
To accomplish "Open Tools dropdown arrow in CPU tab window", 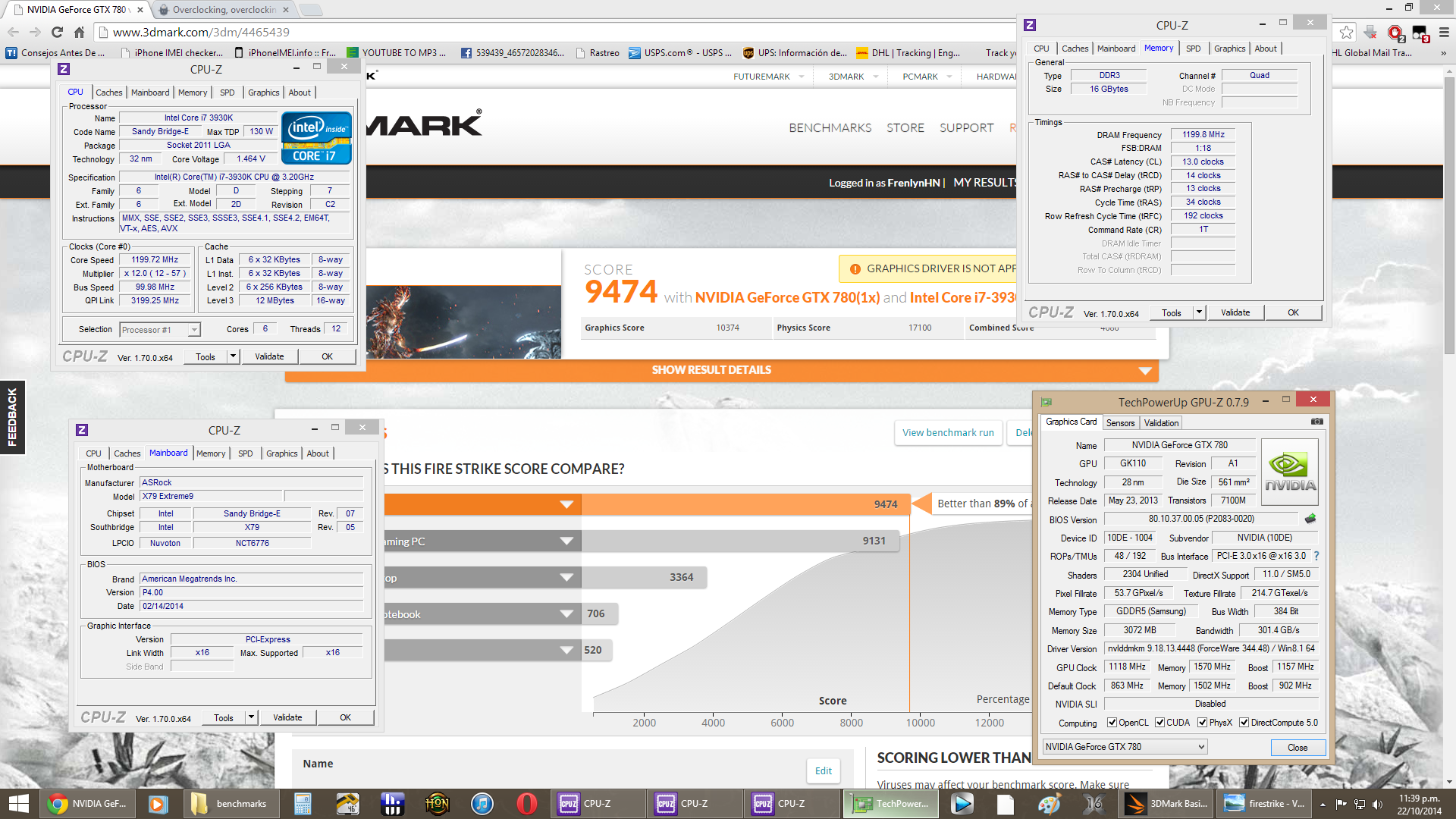I will pos(233,356).
